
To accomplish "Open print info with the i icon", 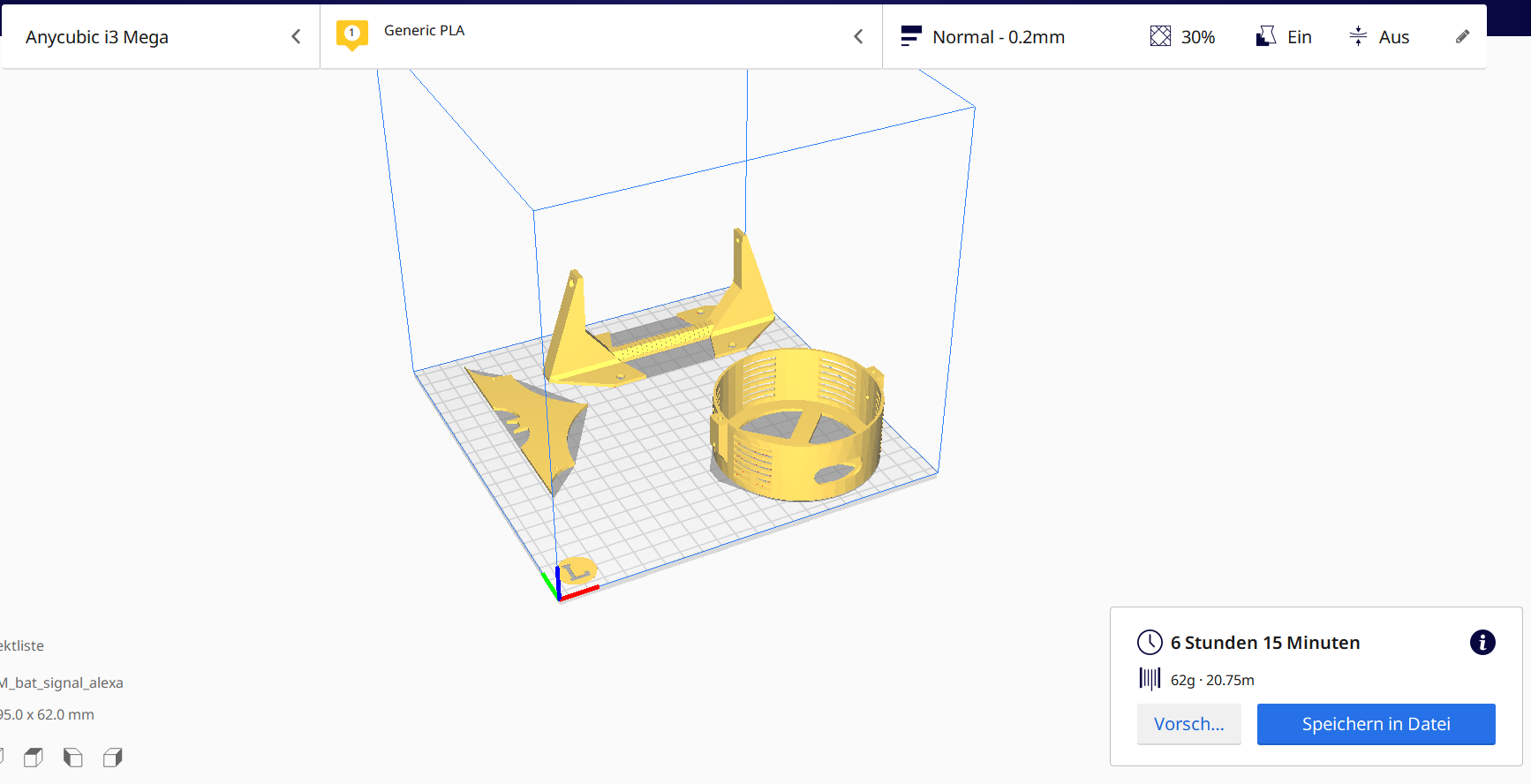I will point(1482,642).
